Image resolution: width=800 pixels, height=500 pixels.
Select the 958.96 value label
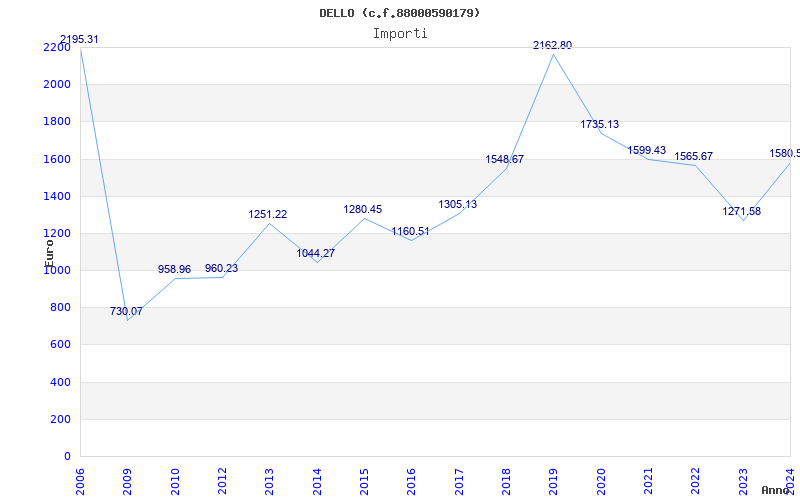[x=175, y=269]
